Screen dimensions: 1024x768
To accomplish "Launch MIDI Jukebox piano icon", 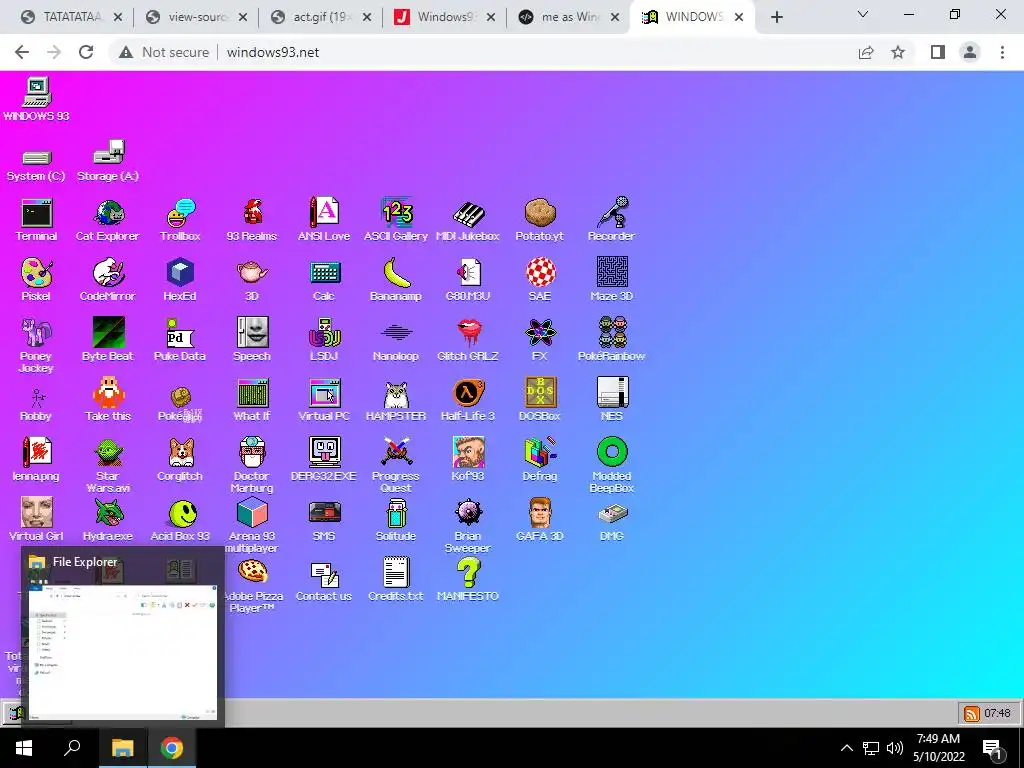I will [468, 220].
